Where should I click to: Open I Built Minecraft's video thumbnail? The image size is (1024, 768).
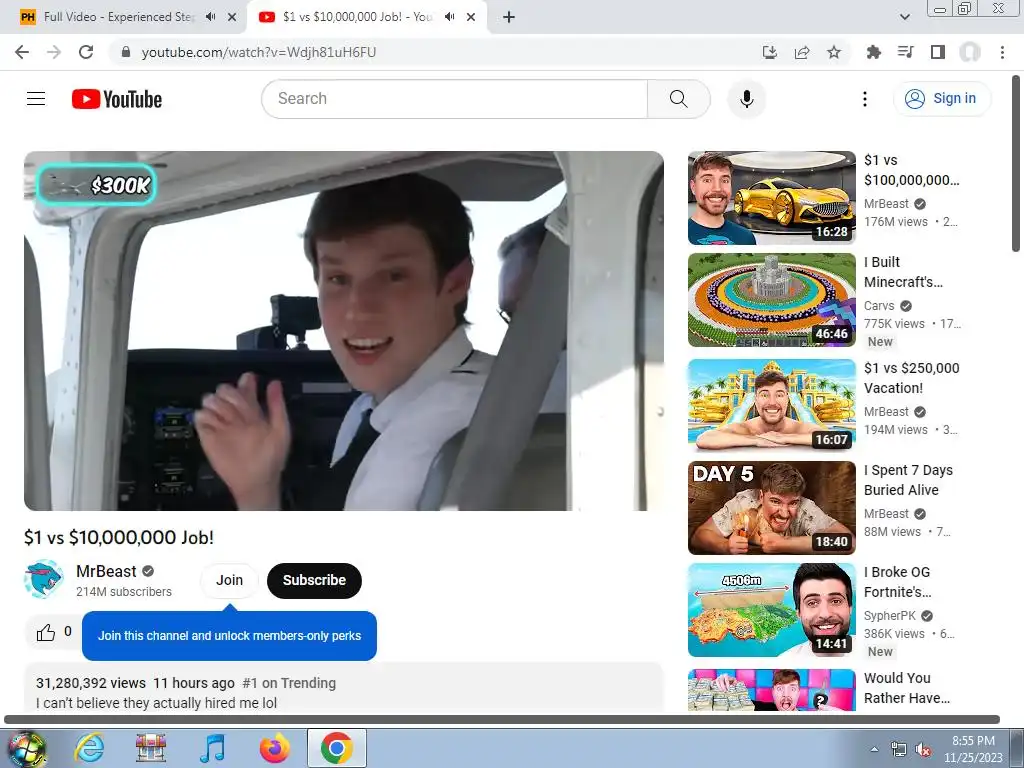(x=771, y=300)
